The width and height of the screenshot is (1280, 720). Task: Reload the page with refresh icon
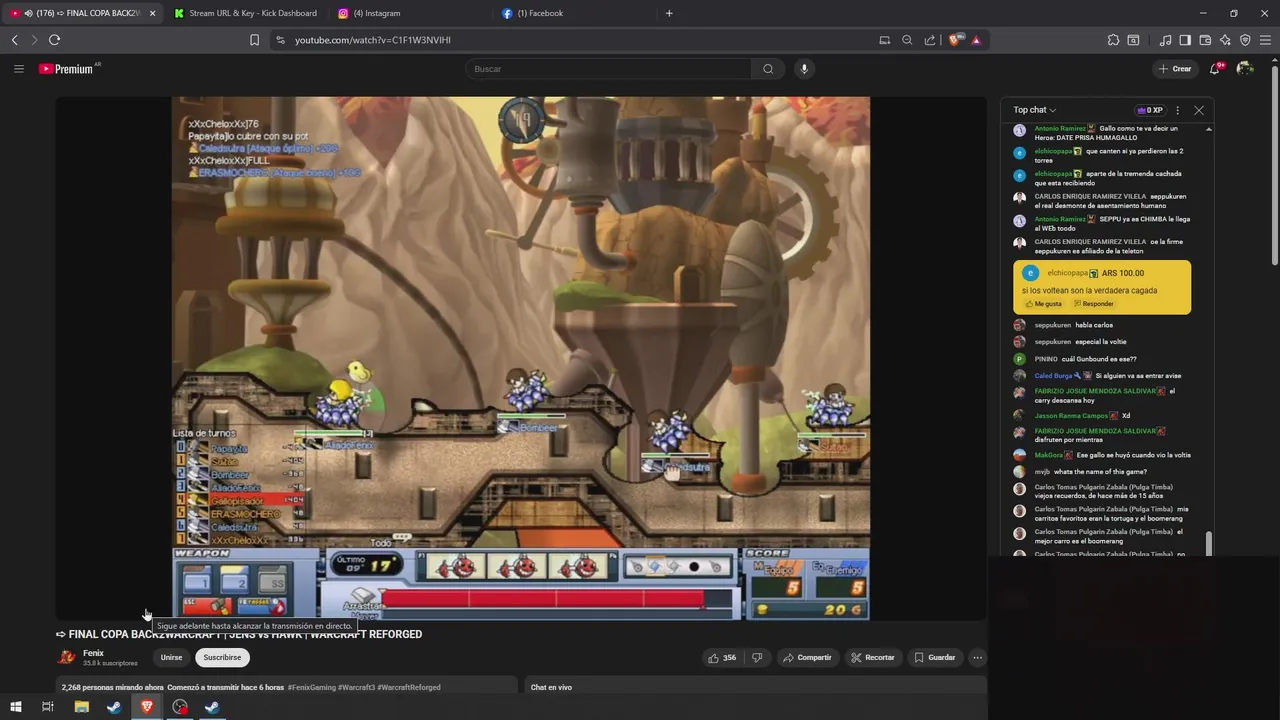pyautogui.click(x=54, y=40)
